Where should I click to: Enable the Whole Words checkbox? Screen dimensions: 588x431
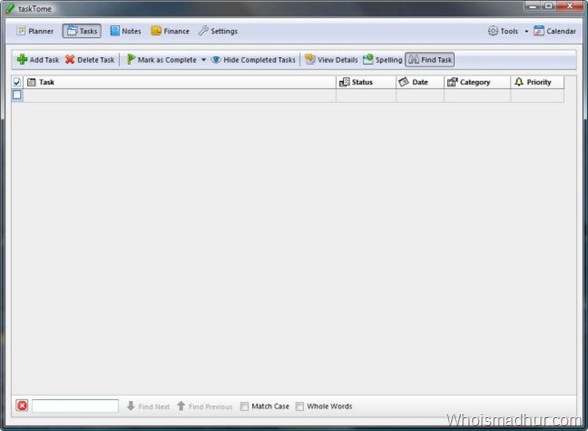pos(300,406)
